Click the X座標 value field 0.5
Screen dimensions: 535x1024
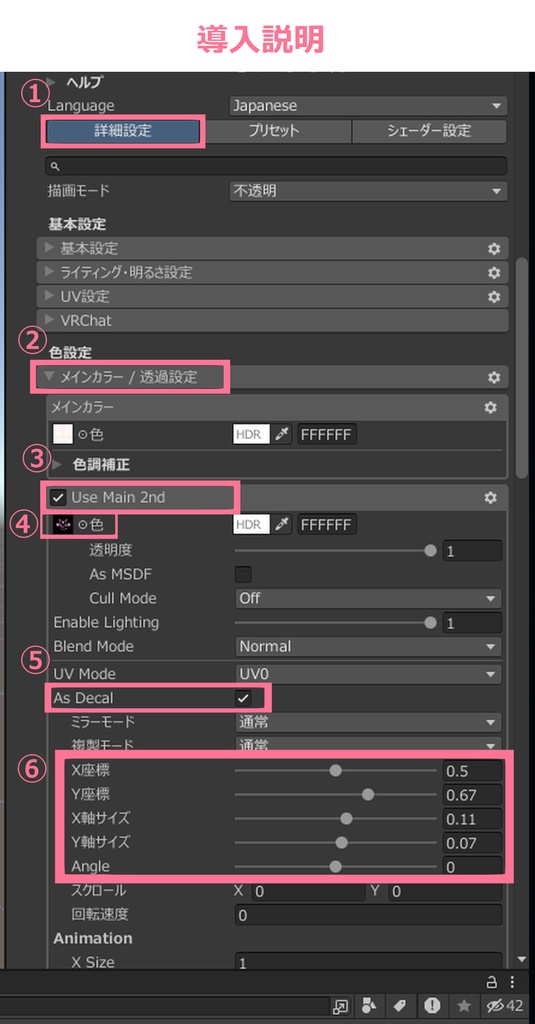click(472, 771)
